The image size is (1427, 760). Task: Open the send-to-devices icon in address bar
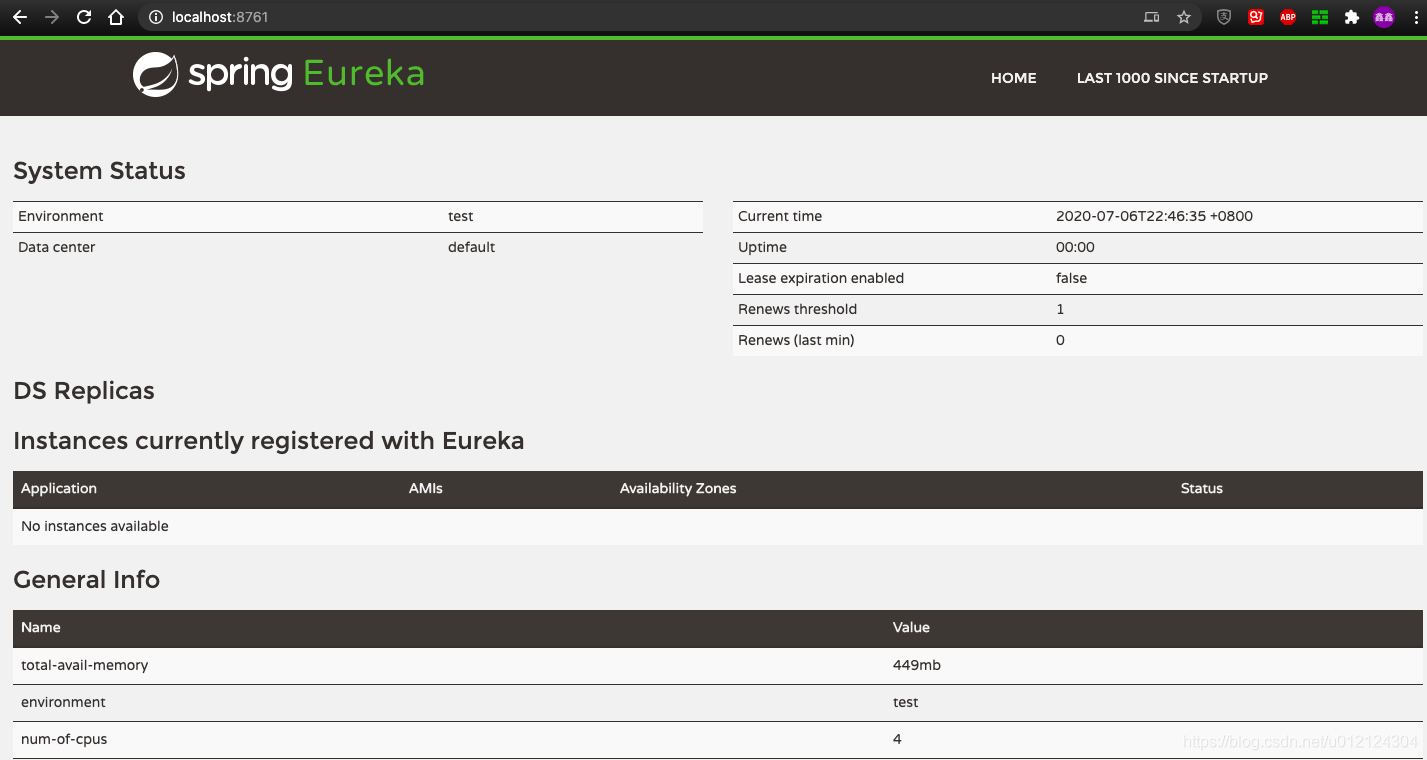click(x=1152, y=17)
